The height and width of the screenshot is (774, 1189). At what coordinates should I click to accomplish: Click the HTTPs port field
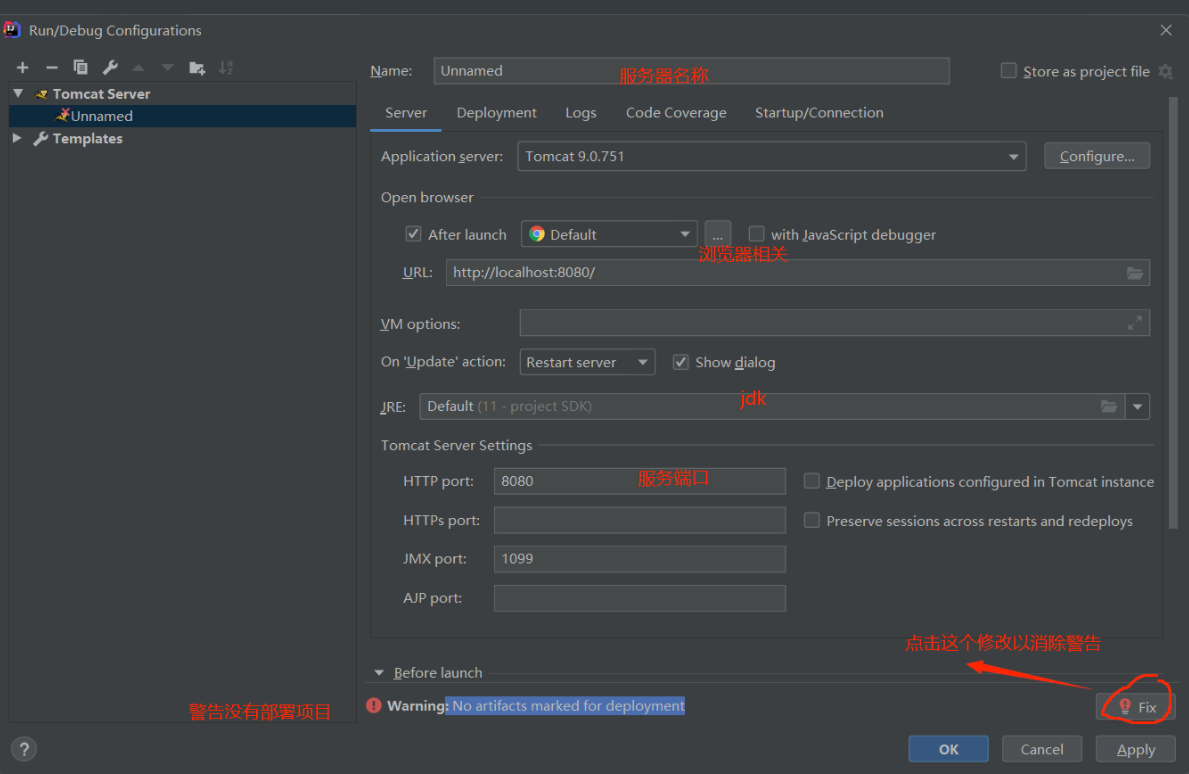tap(639, 520)
